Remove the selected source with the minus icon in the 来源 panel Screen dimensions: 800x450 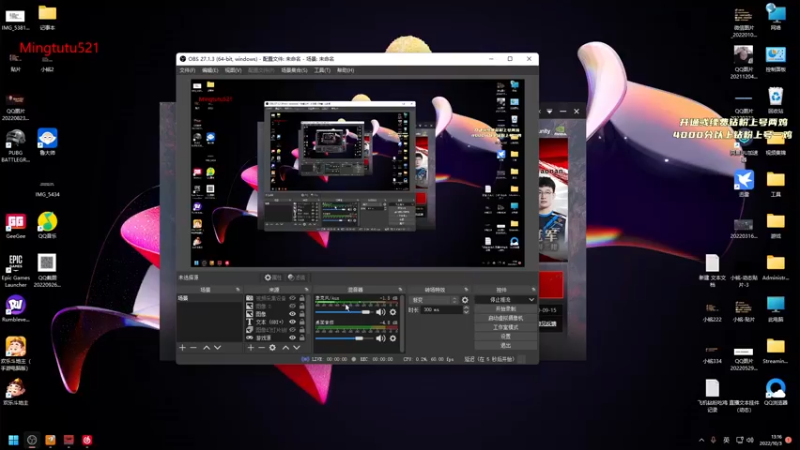pos(261,347)
